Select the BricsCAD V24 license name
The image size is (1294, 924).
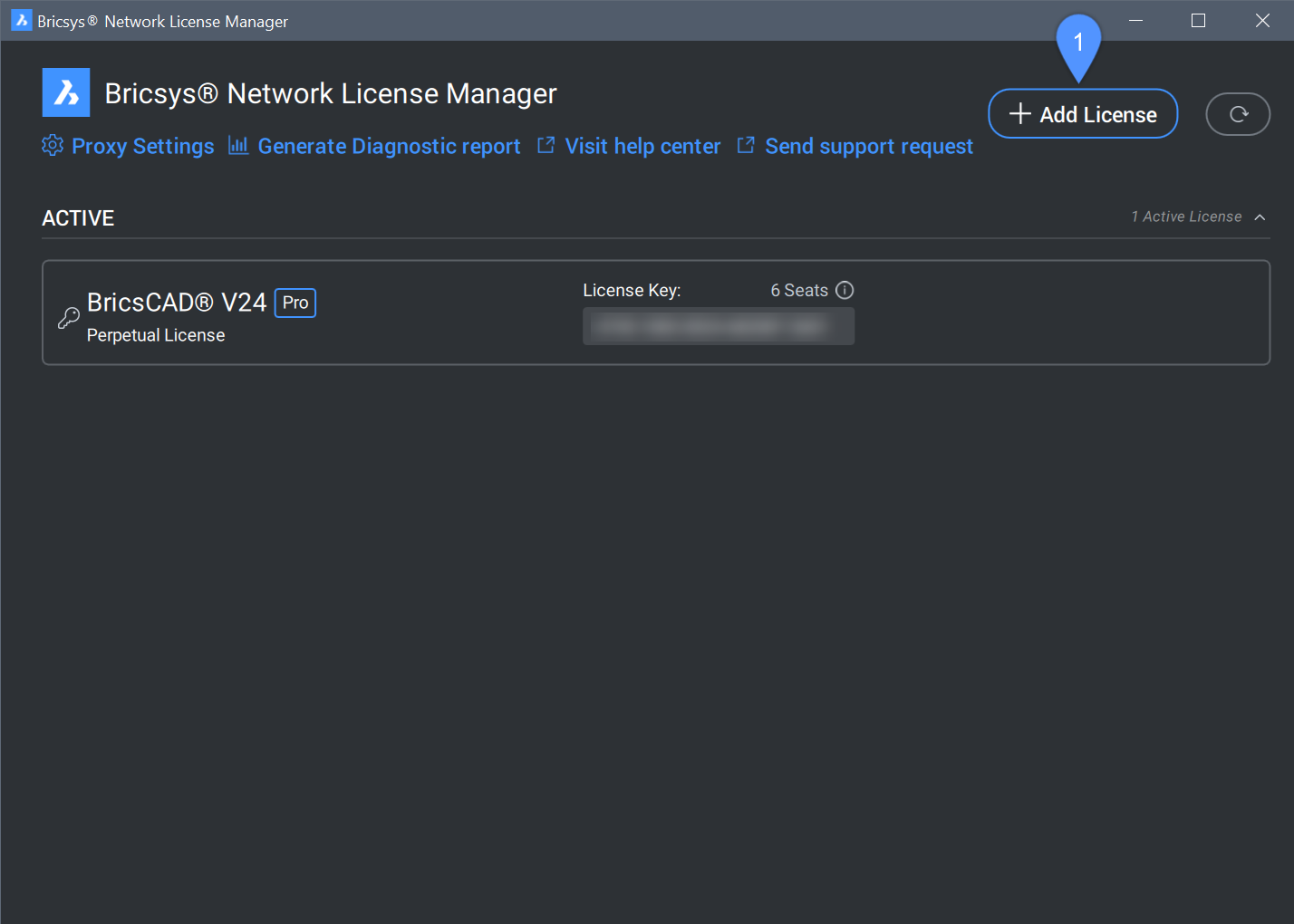pos(177,303)
